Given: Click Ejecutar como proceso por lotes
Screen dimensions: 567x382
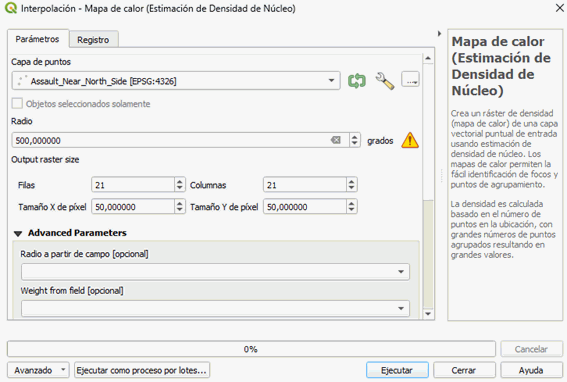Looking at the screenshot, I should point(142,370).
